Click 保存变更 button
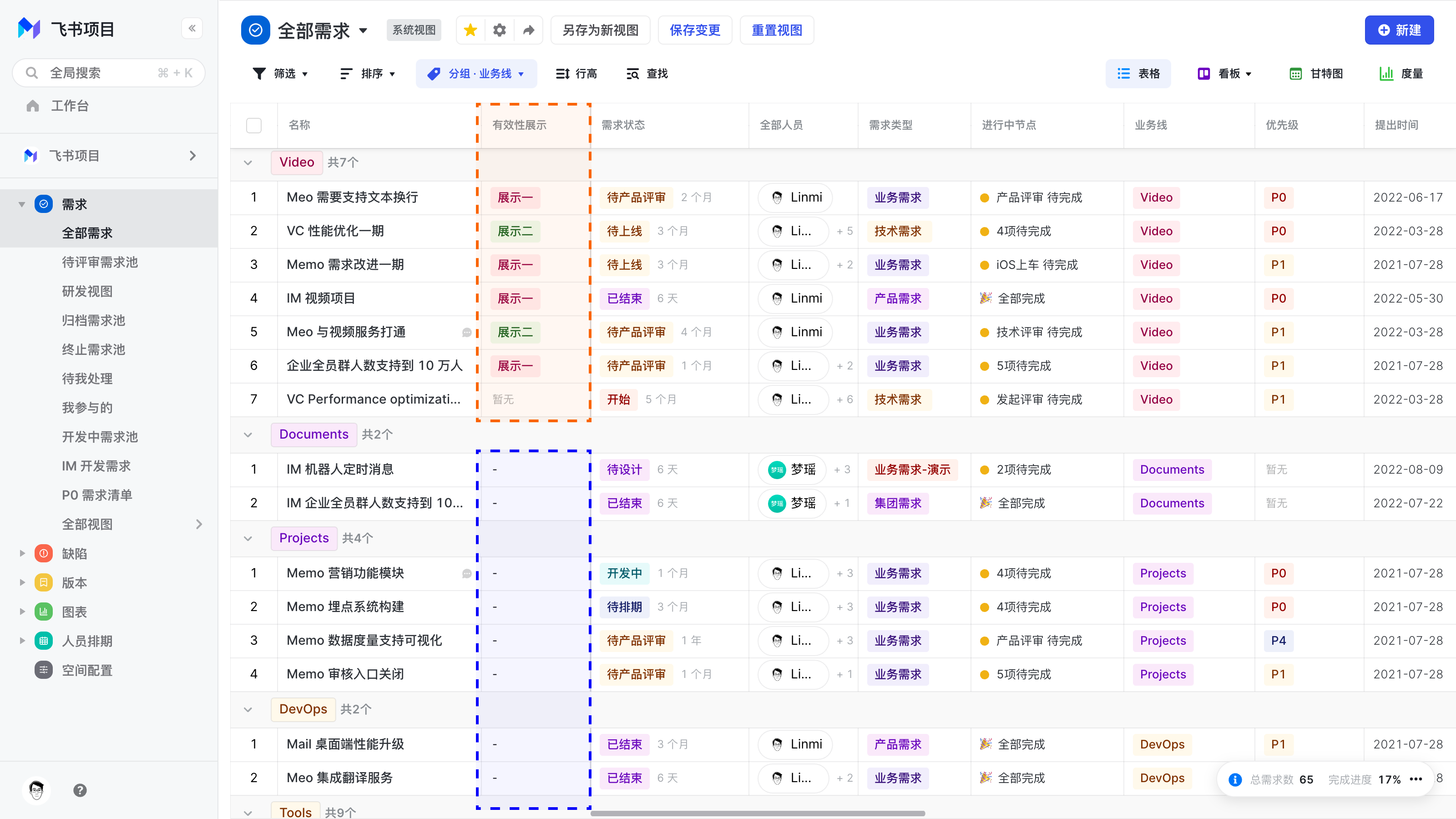The width and height of the screenshot is (1456, 819). pyautogui.click(x=695, y=30)
